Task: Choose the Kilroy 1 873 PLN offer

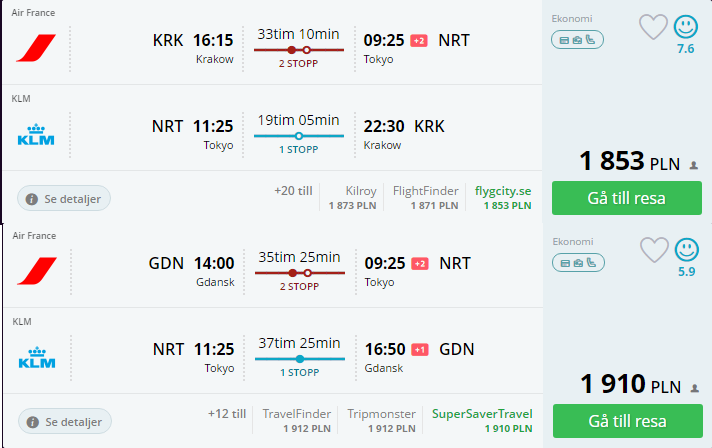Action: pyautogui.click(x=353, y=197)
